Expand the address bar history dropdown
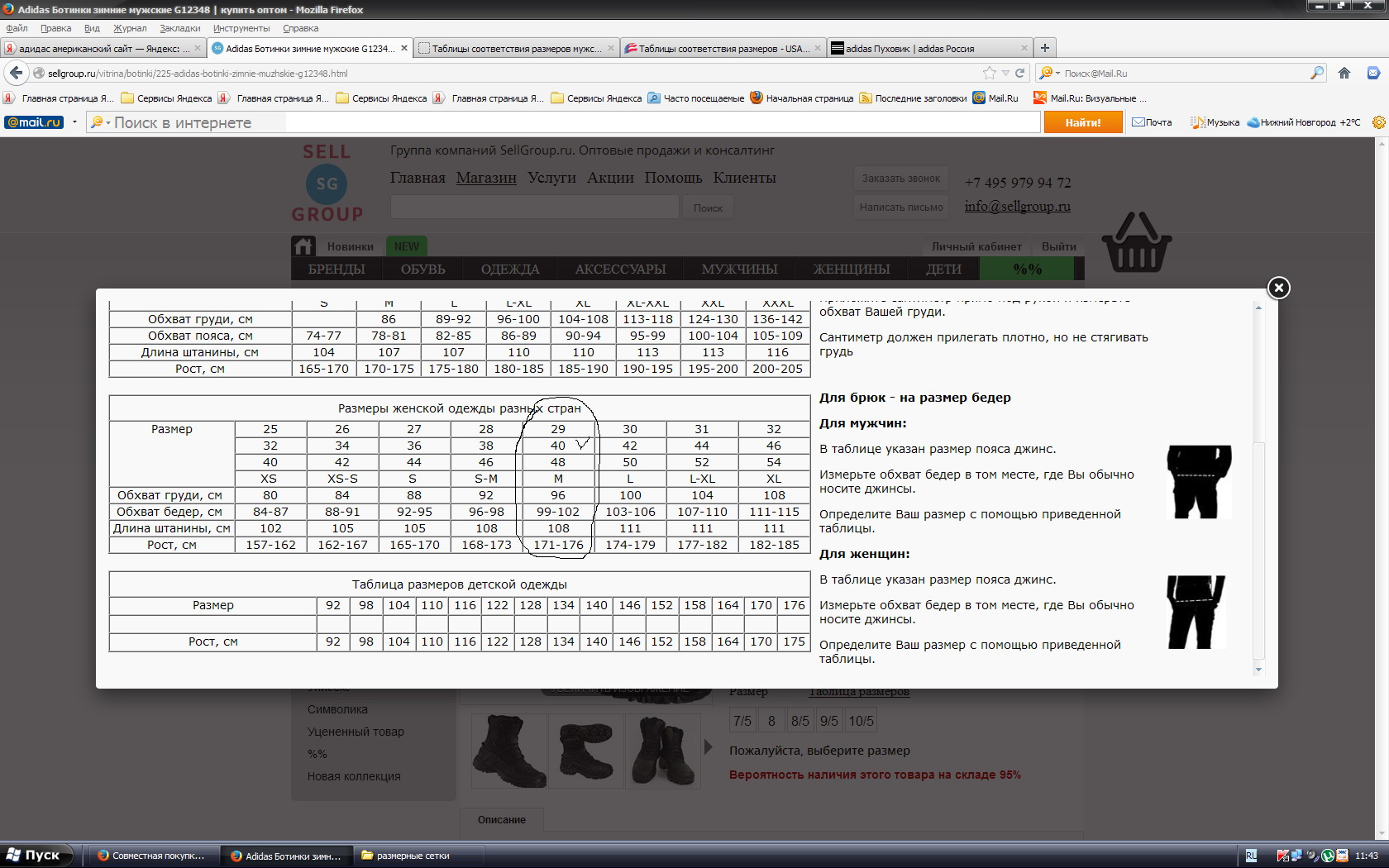1389x868 pixels. click(x=1005, y=73)
